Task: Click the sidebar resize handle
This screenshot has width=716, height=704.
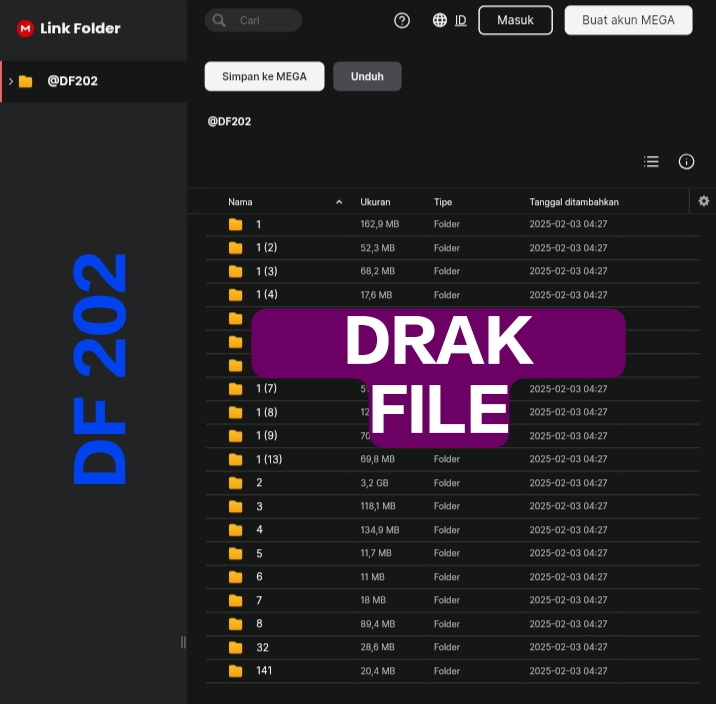Action: pyautogui.click(x=183, y=642)
